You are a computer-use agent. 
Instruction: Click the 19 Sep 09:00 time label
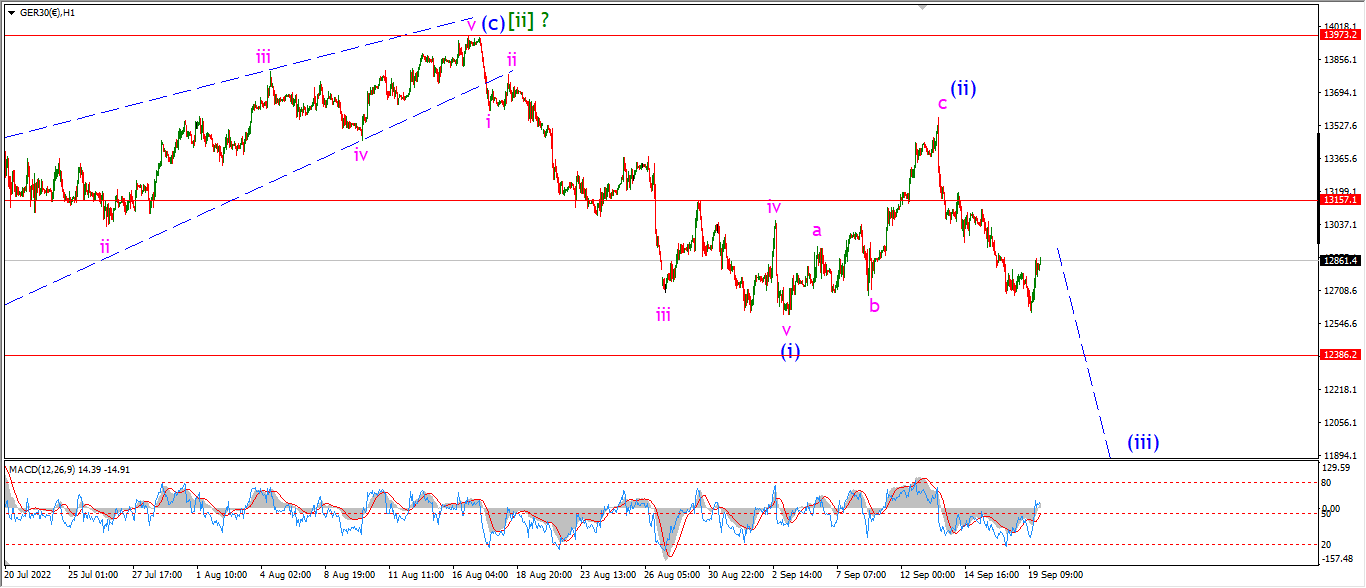1056,575
